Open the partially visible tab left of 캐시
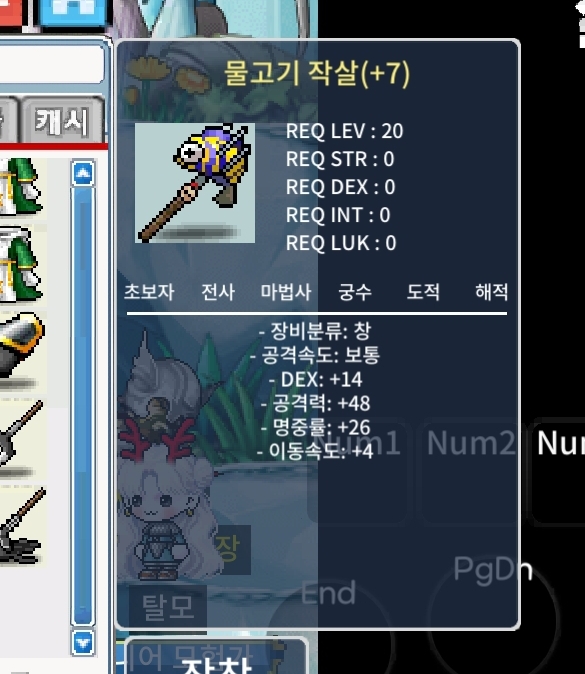 8,120
